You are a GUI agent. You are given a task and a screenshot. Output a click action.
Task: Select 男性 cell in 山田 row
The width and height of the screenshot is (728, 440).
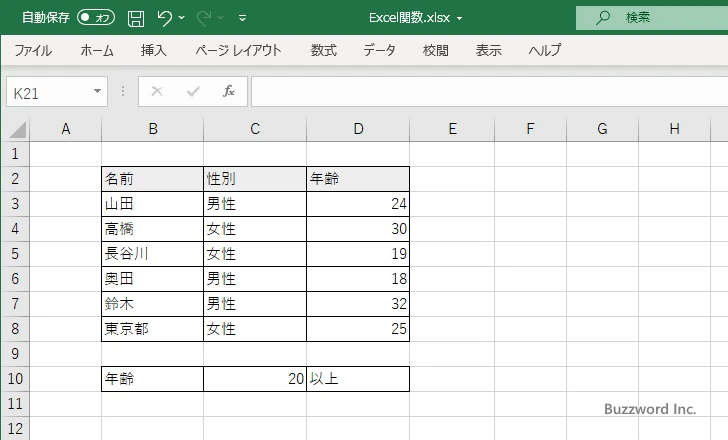pos(255,204)
